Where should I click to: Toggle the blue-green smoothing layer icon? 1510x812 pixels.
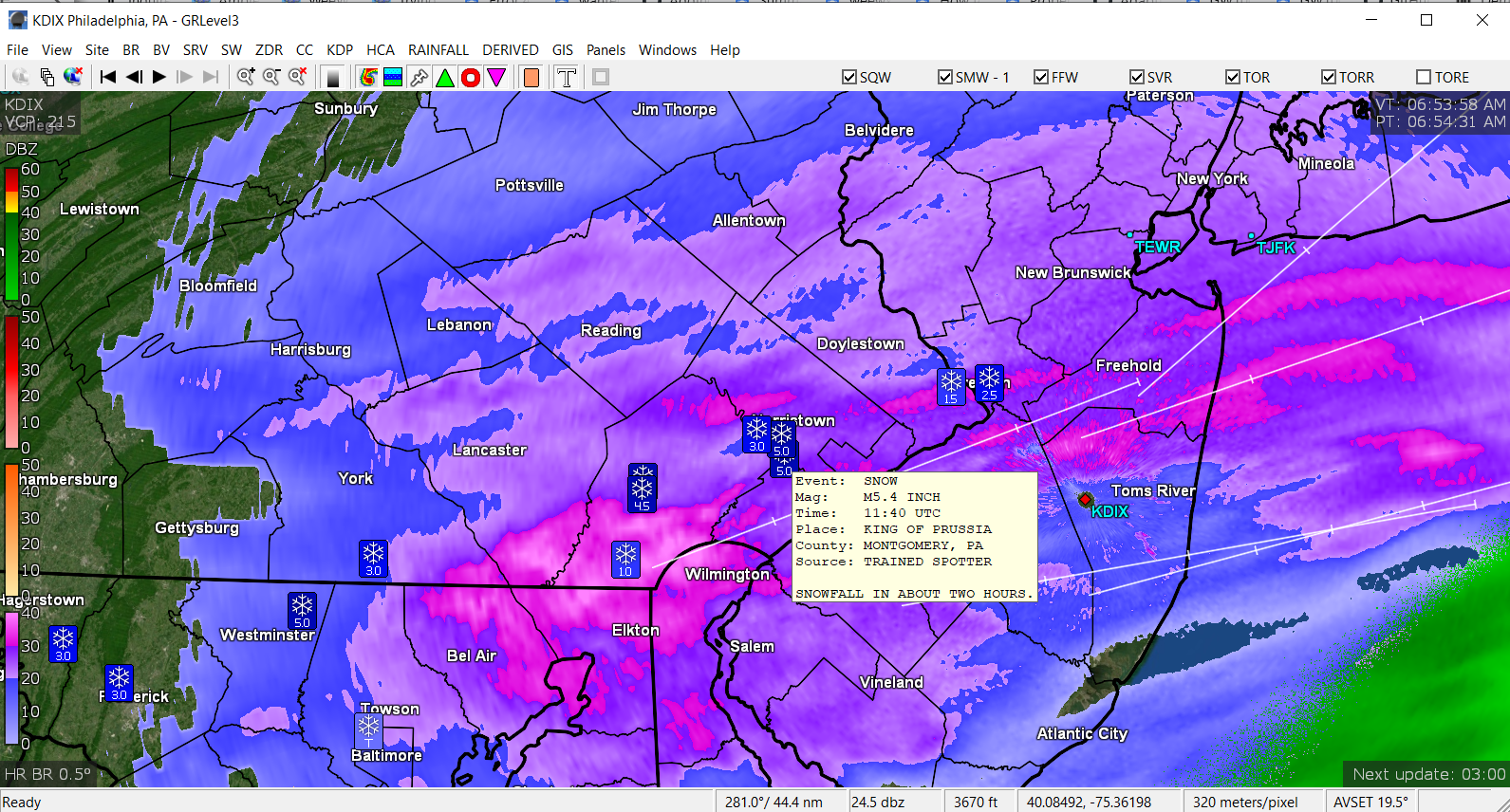click(x=393, y=77)
